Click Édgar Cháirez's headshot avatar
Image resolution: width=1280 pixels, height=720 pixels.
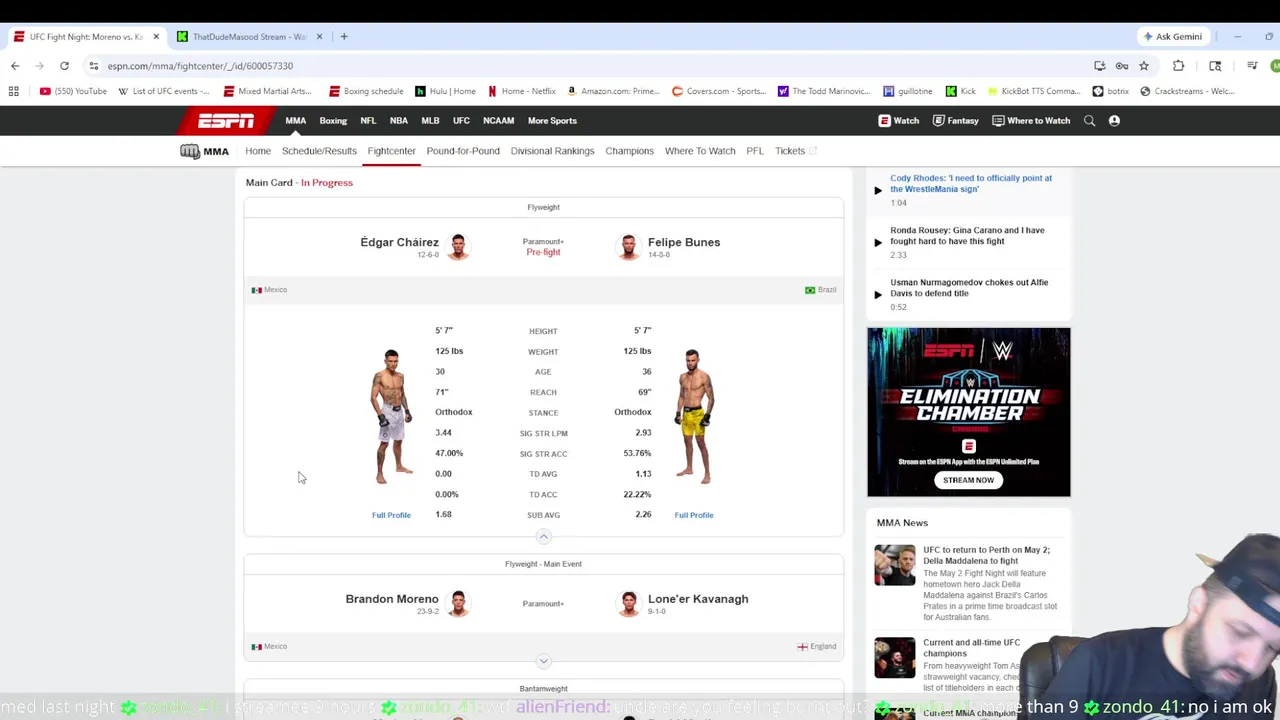pos(458,246)
